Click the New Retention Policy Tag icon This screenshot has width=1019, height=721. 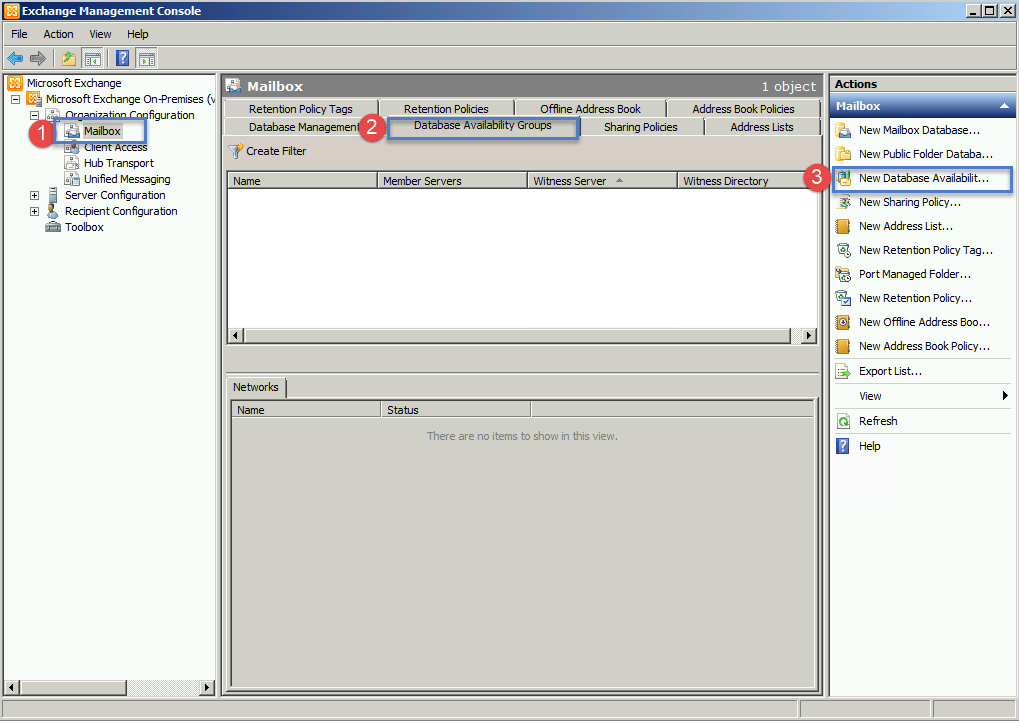(x=844, y=250)
